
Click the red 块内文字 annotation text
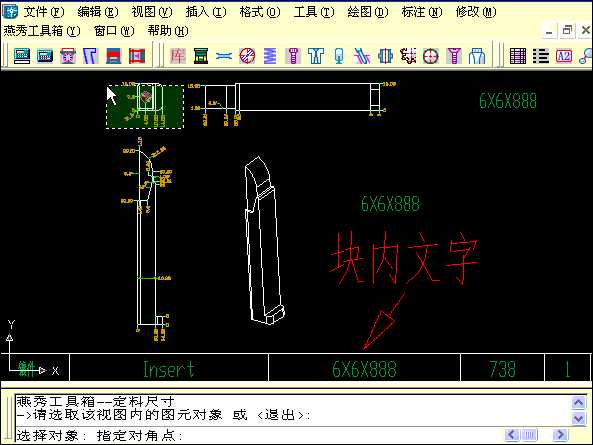click(404, 258)
